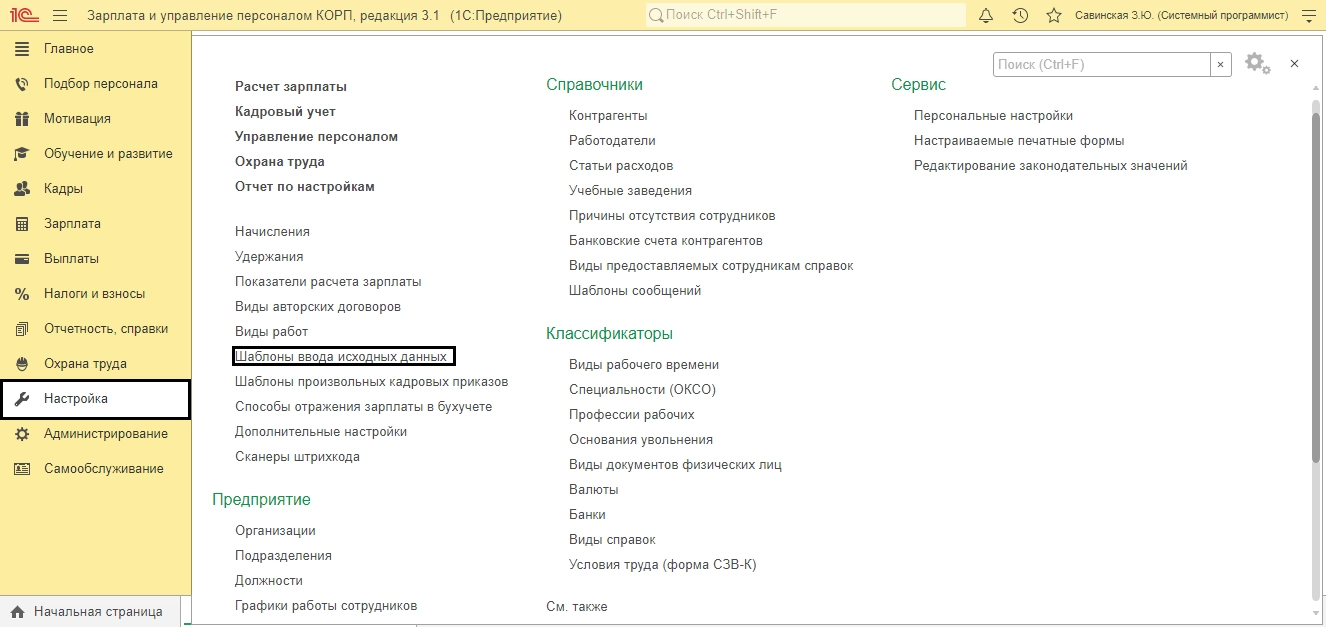This screenshot has width=1326, height=627.
Task: Clear the panel search with the × button
Action: tap(1221, 64)
